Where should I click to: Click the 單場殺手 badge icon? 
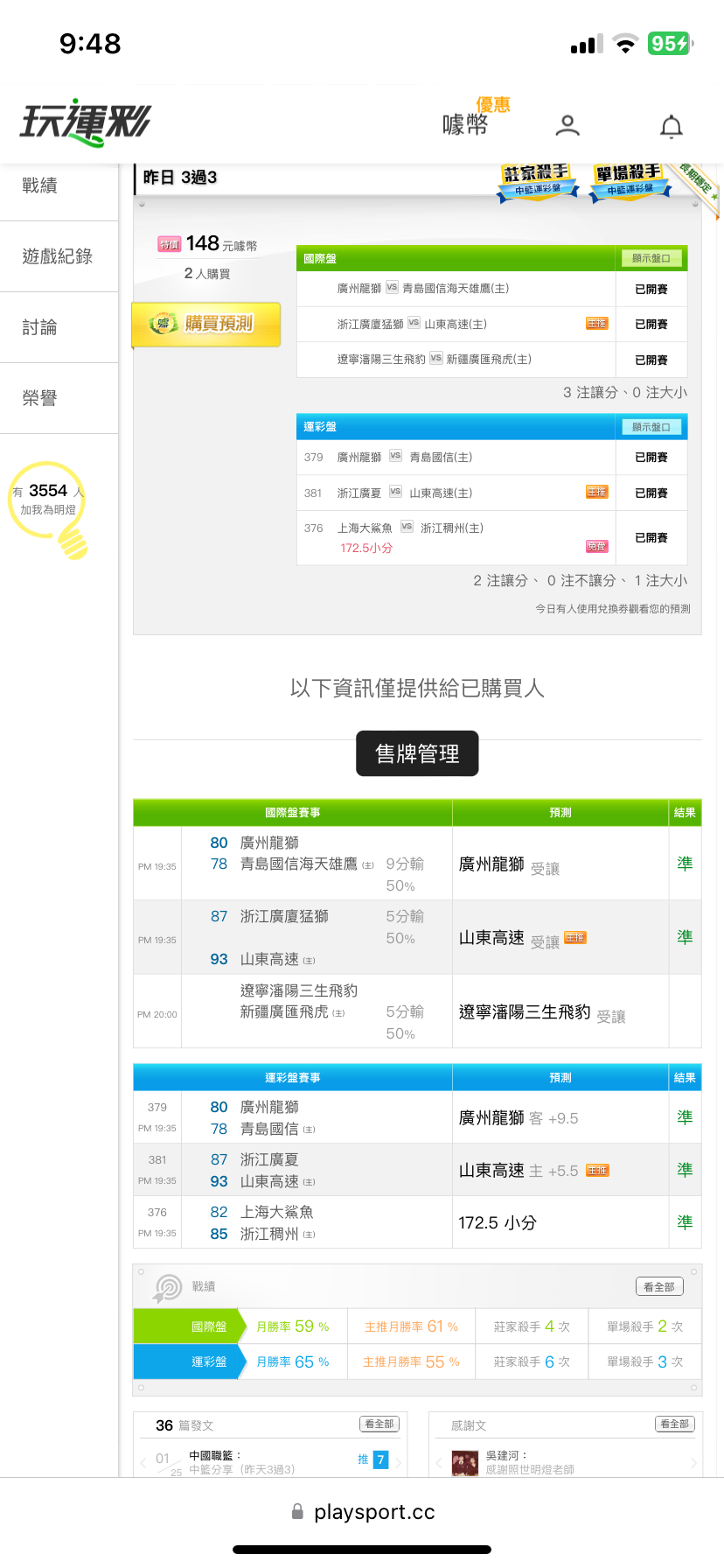tap(630, 181)
